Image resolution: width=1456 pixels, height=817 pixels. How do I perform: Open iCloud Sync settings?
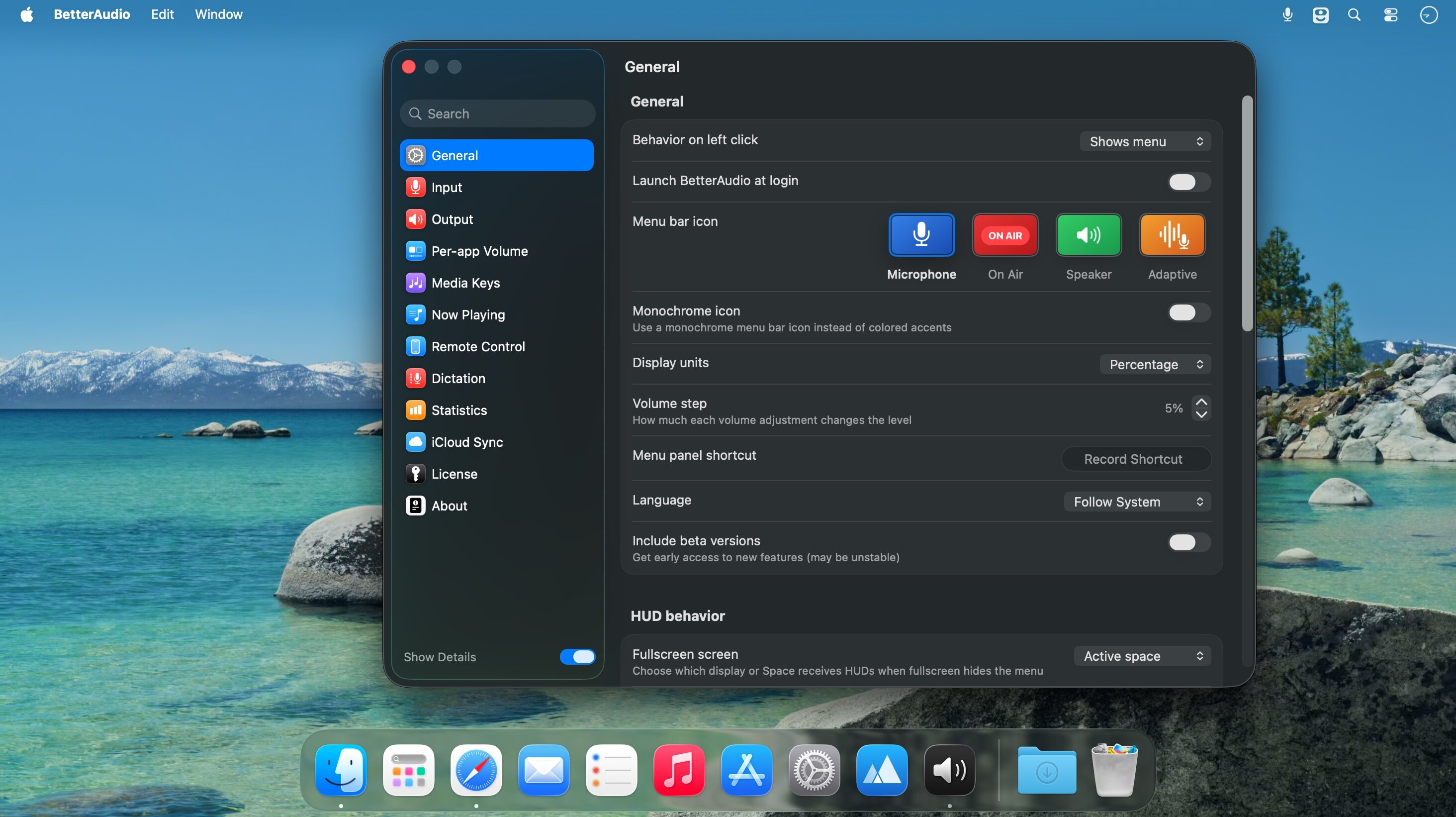(496, 442)
